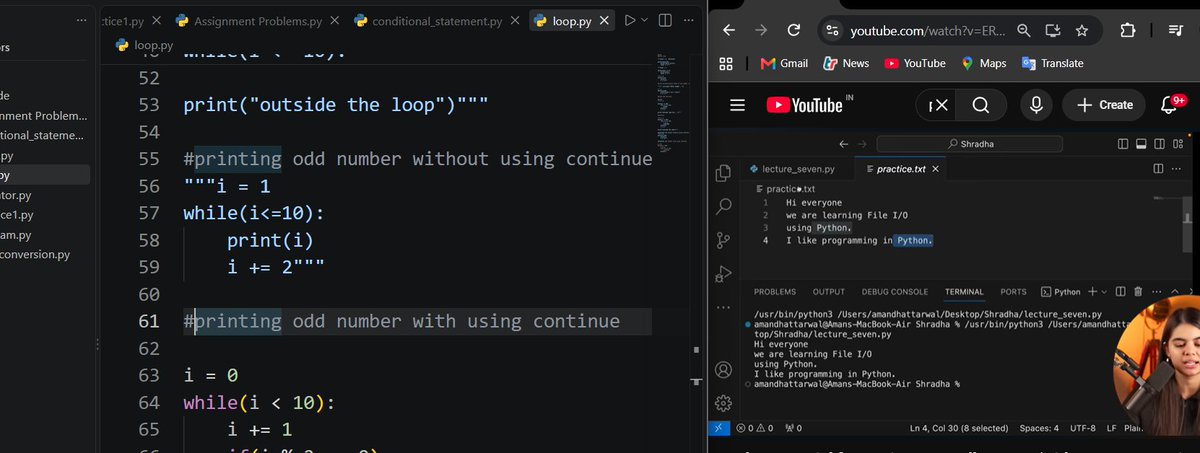The image size is (1200, 453).
Task: Select lecture_seven.py tab in the video
Action: tap(798, 170)
